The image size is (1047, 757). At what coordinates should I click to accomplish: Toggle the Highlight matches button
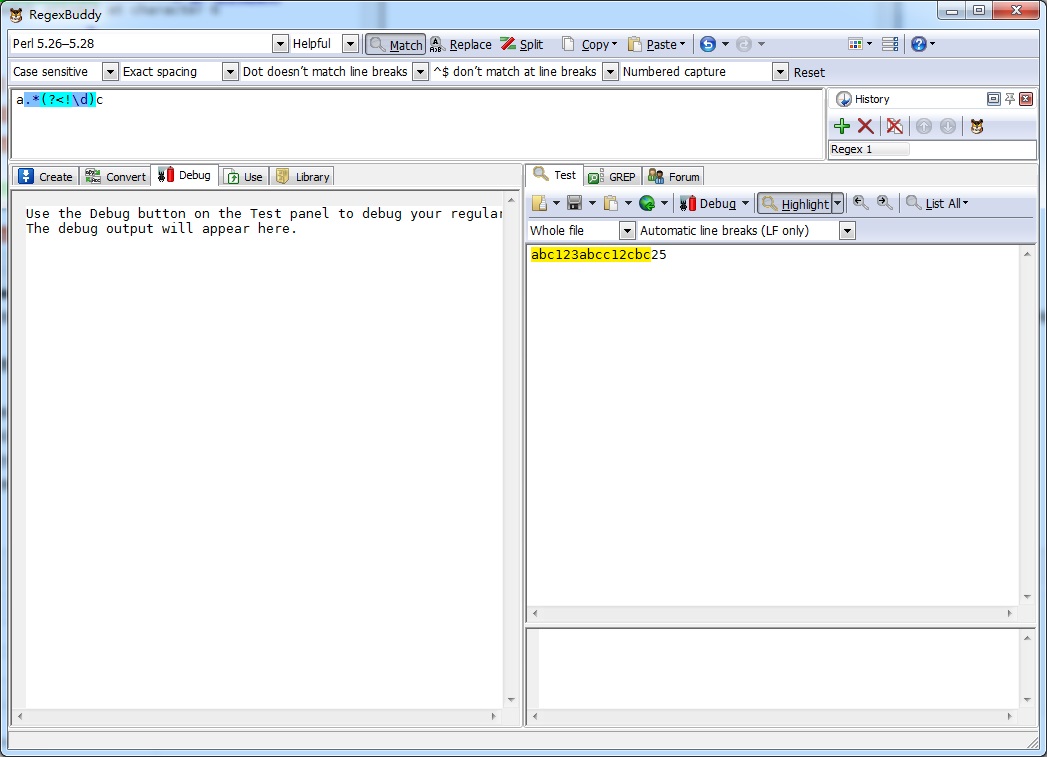click(x=795, y=203)
